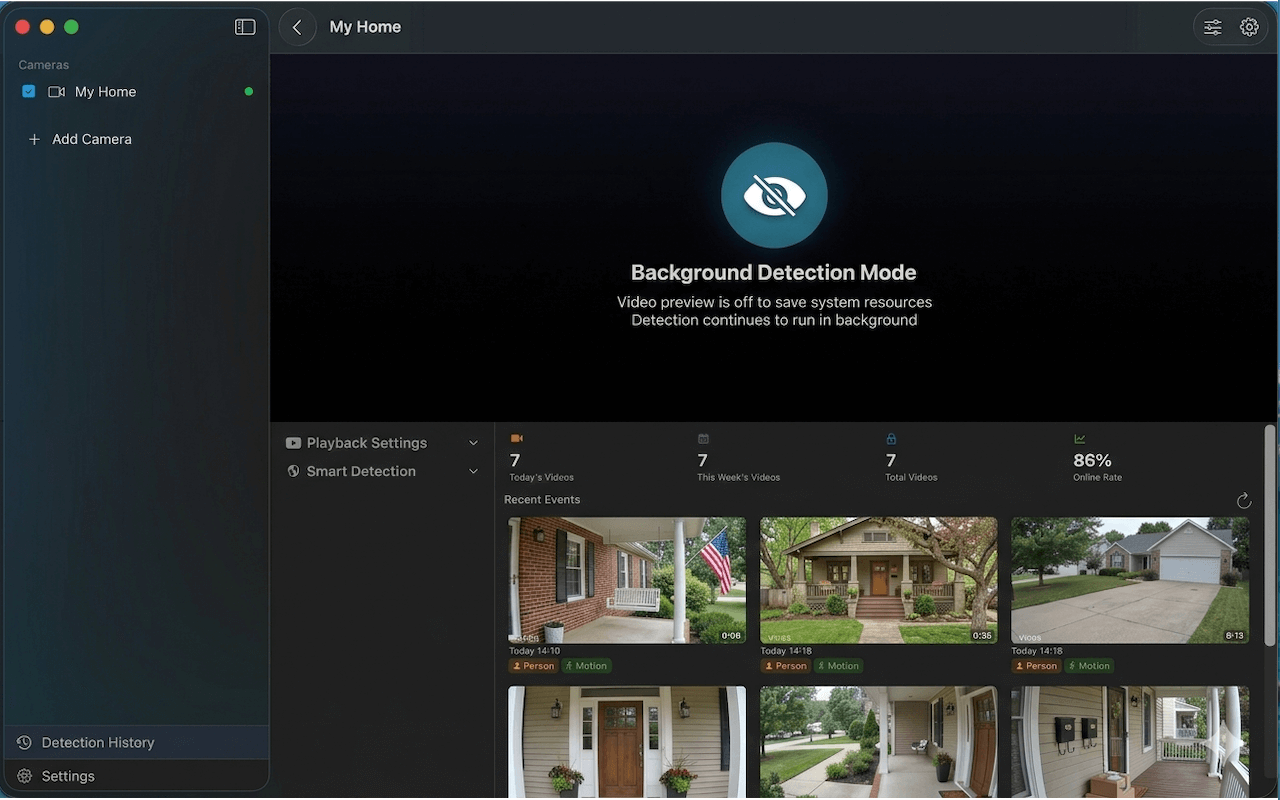Open the sliders adjustment icon
This screenshot has width=1280, height=800.
click(x=1212, y=27)
